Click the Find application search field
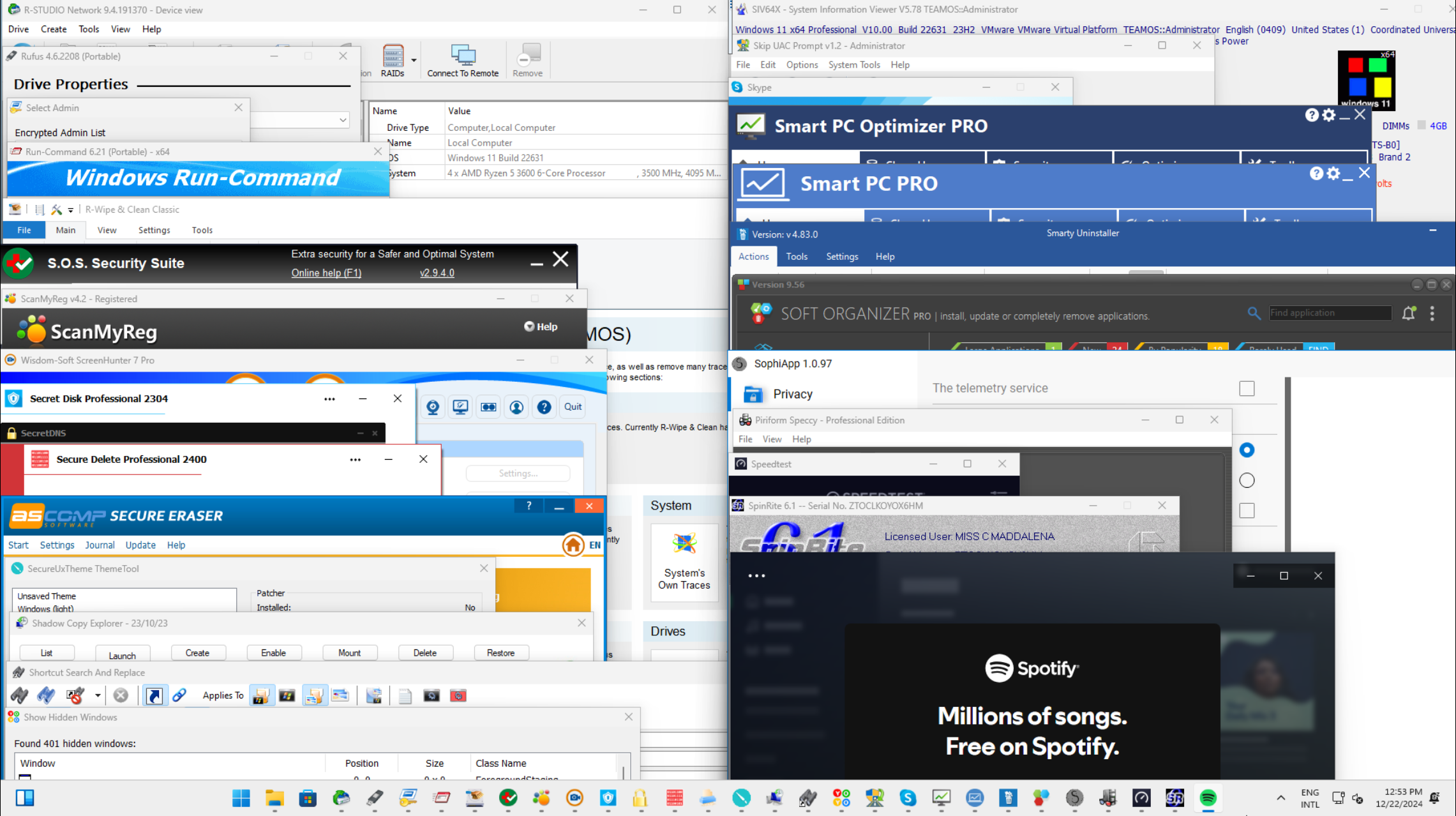Viewport: 1456px width, 816px height. point(1330,313)
